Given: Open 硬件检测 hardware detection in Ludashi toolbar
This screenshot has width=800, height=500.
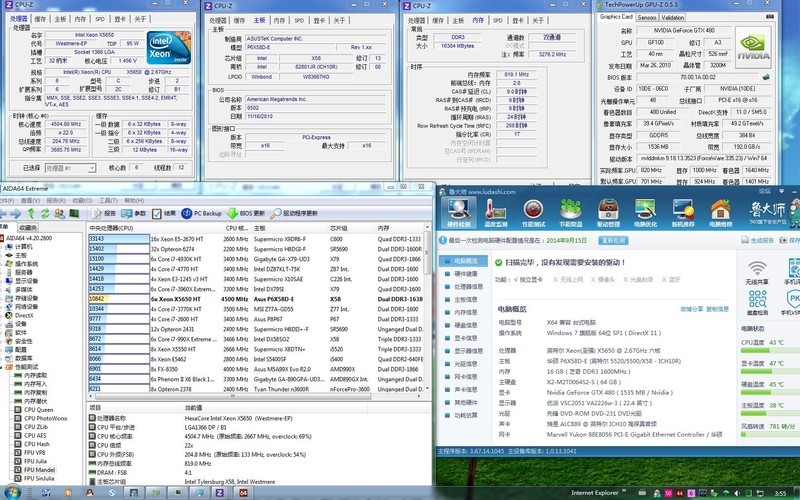Looking at the screenshot, I should coord(459,212).
